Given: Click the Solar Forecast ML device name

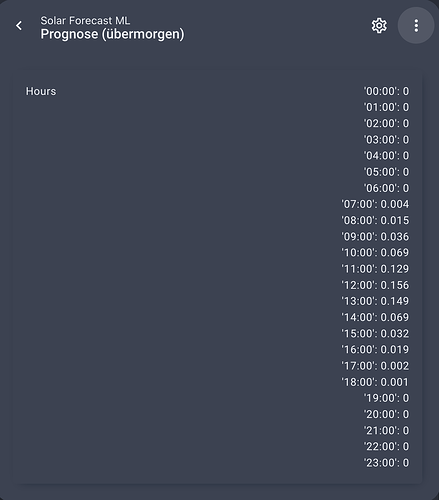Looking at the screenshot, I should click(85, 21).
